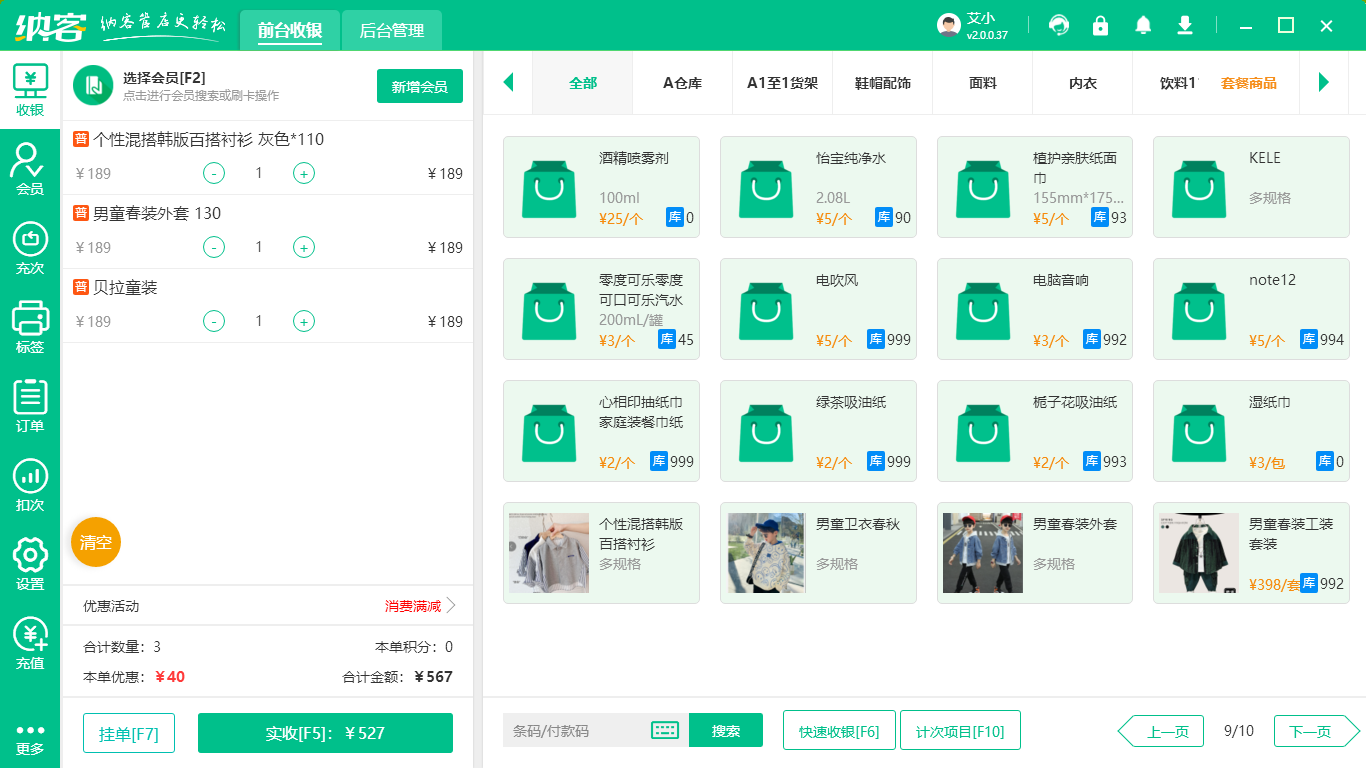This screenshot has height=768, width=1366.
Task: Add 电吹风 product to cart
Action: [x=818, y=309]
